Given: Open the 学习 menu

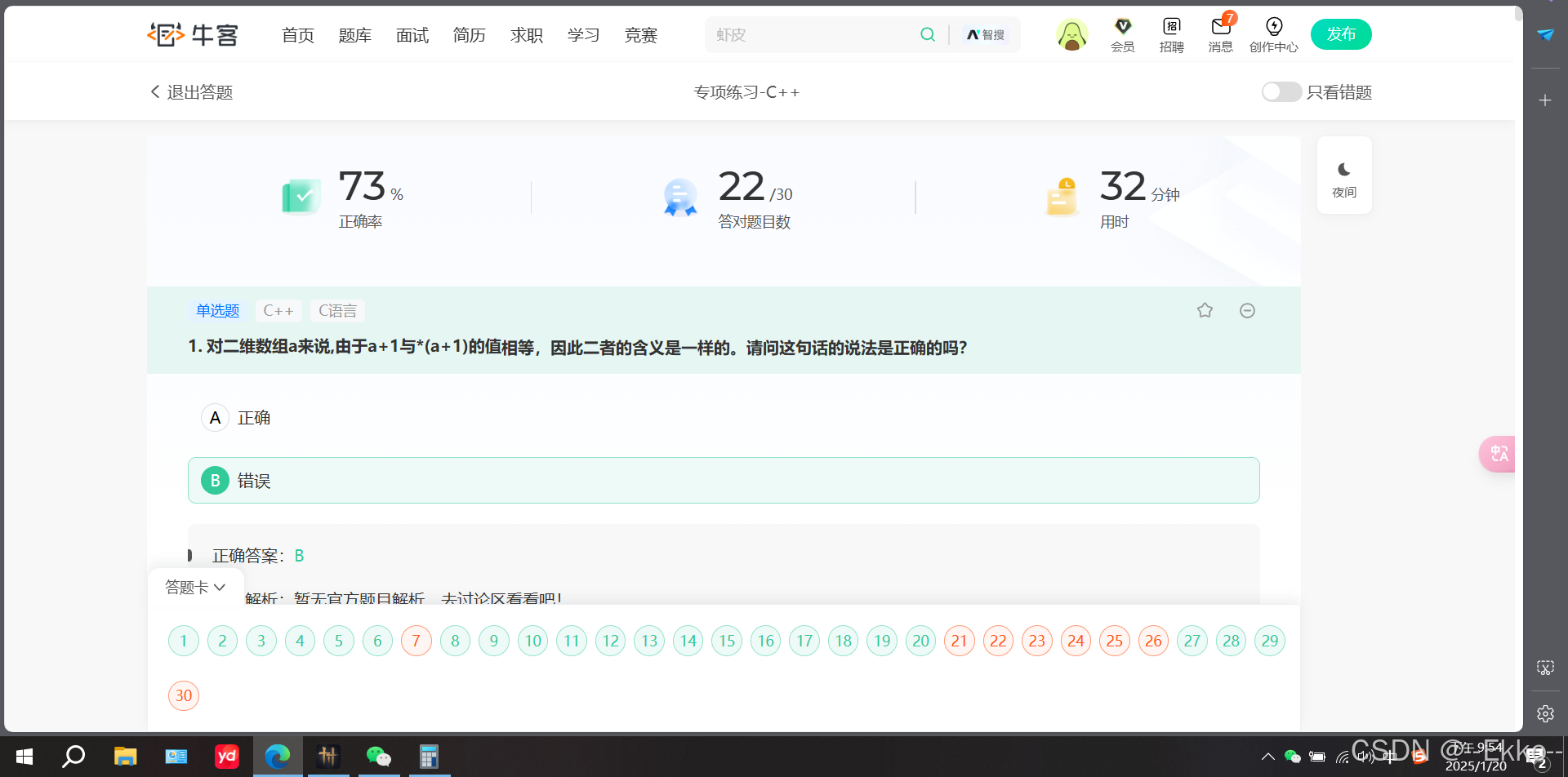Looking at the screenshot, I should [584, 35].
